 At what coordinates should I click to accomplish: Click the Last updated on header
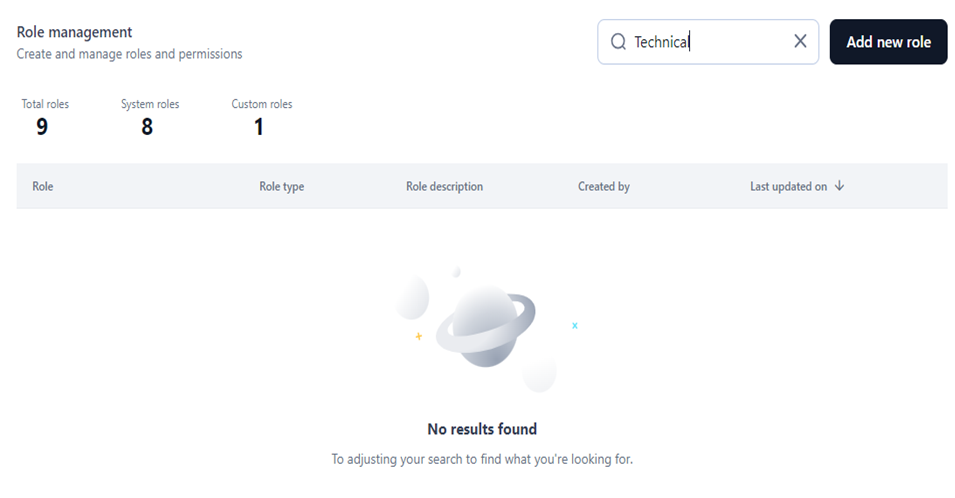point(788,186)
